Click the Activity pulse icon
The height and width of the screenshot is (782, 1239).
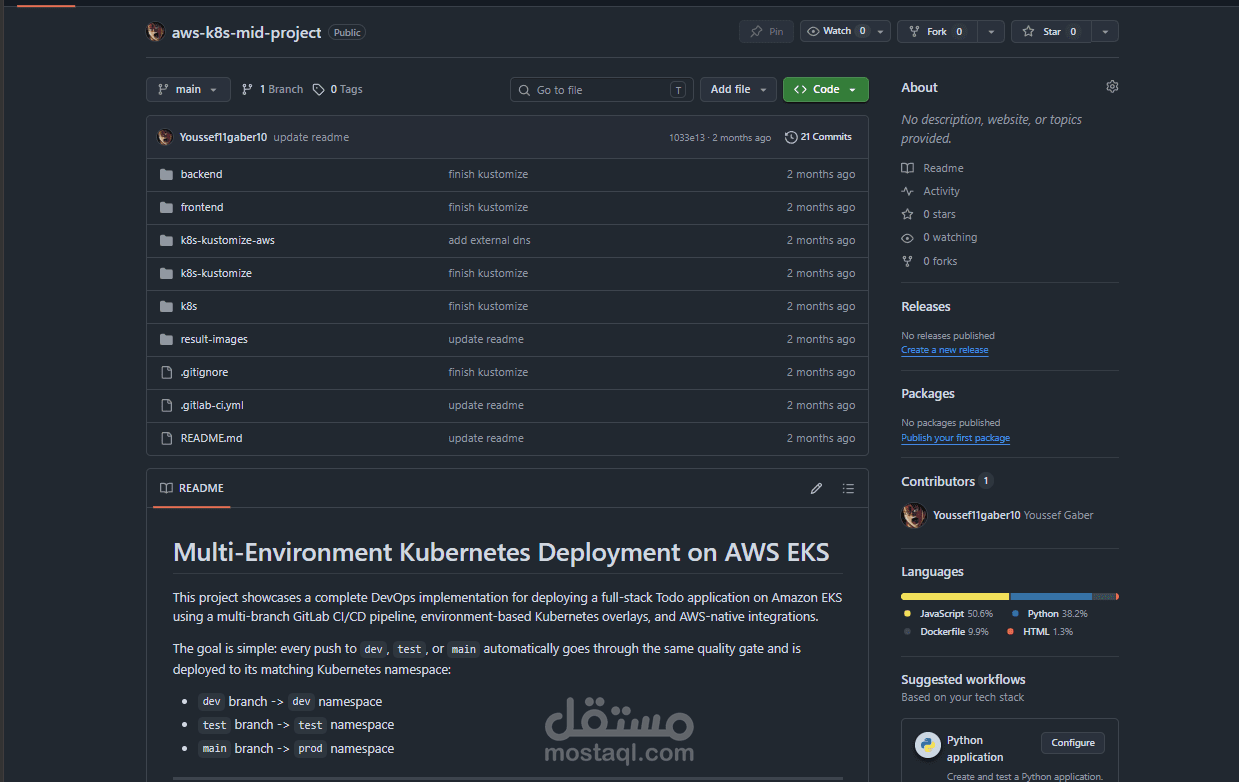point(907,191)
